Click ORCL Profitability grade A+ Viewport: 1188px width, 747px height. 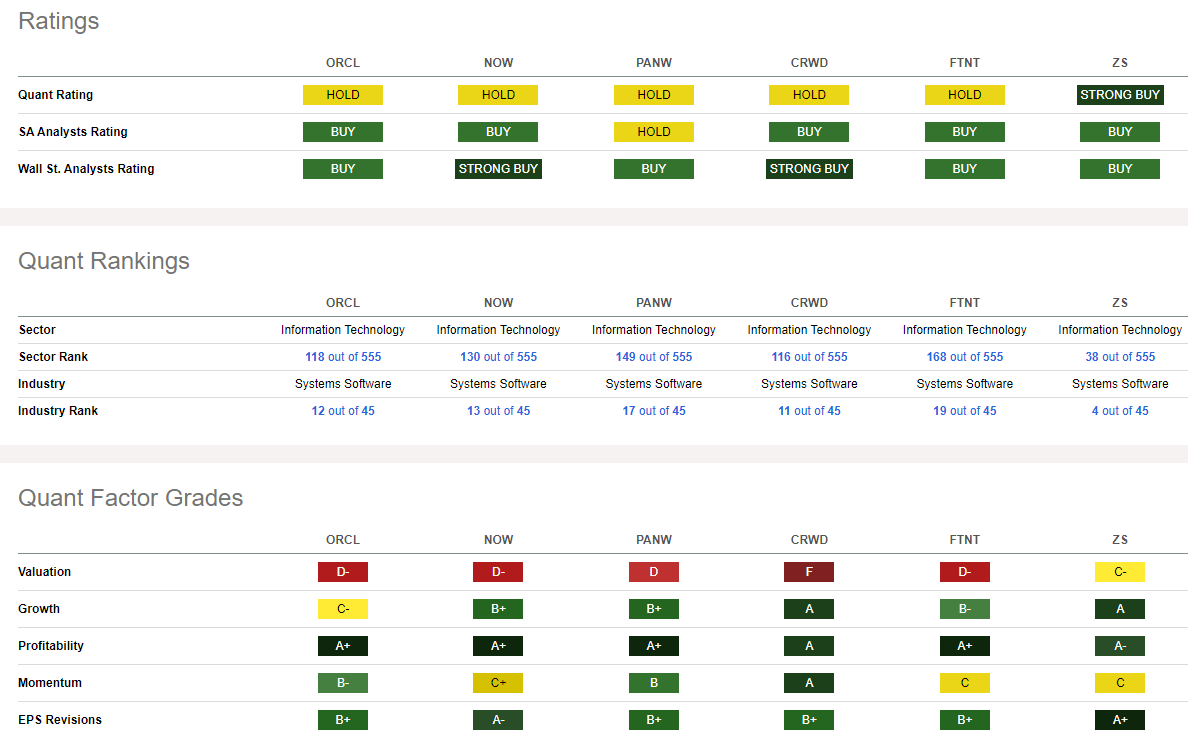click(x=342, y=646)
